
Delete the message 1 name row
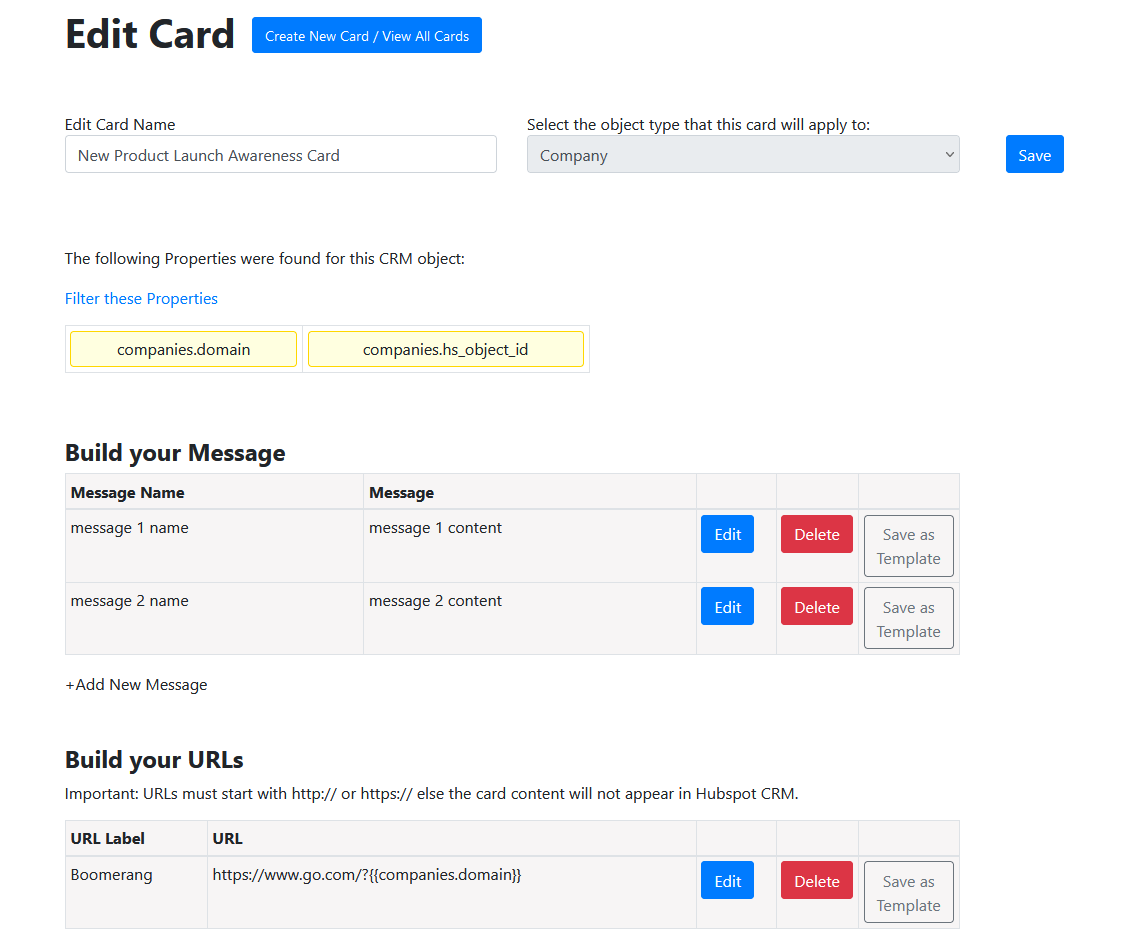click(x=816, y=534)
